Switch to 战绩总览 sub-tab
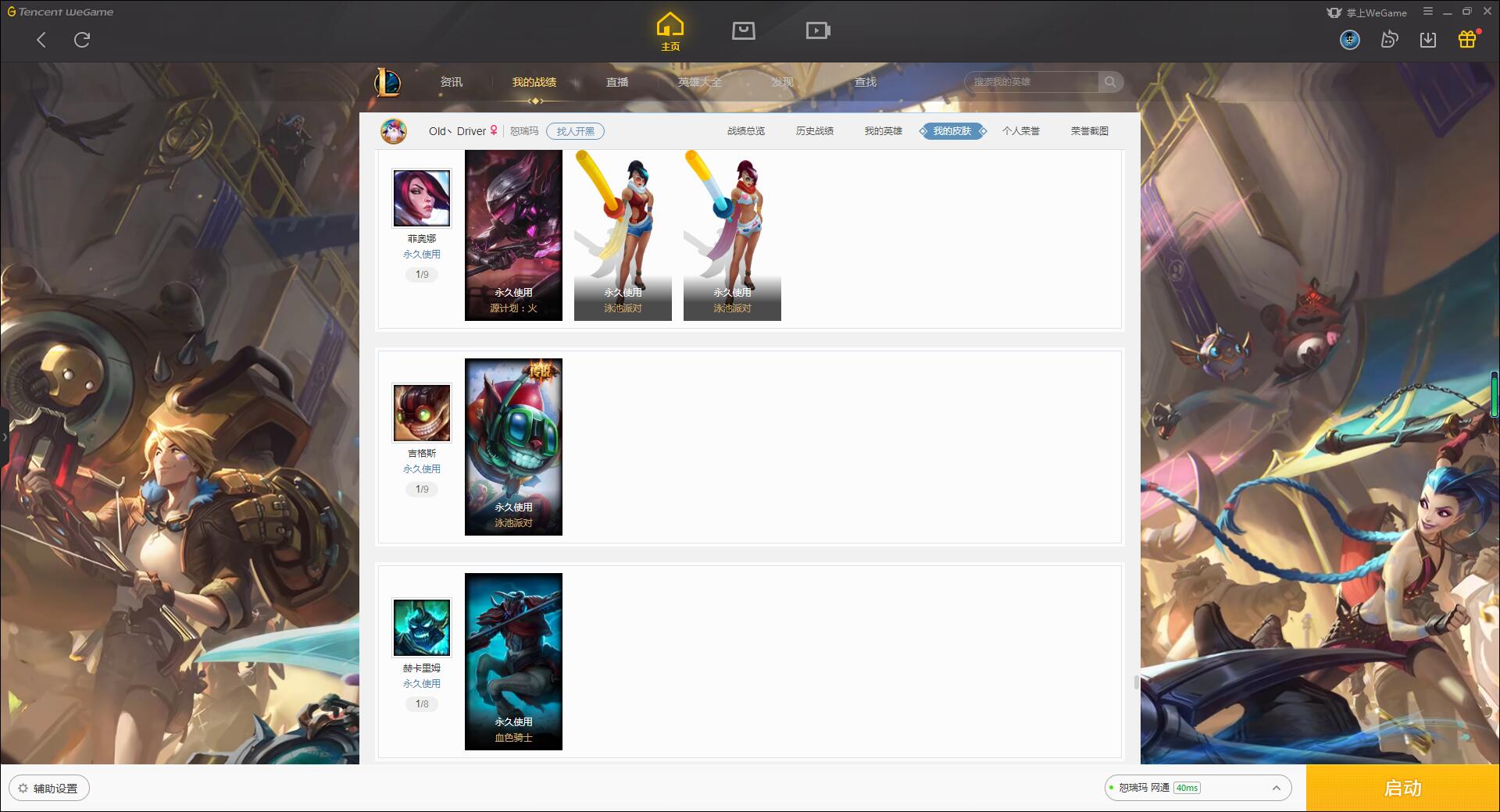Screen dimensions: 1500x812 tap(746, 131)
